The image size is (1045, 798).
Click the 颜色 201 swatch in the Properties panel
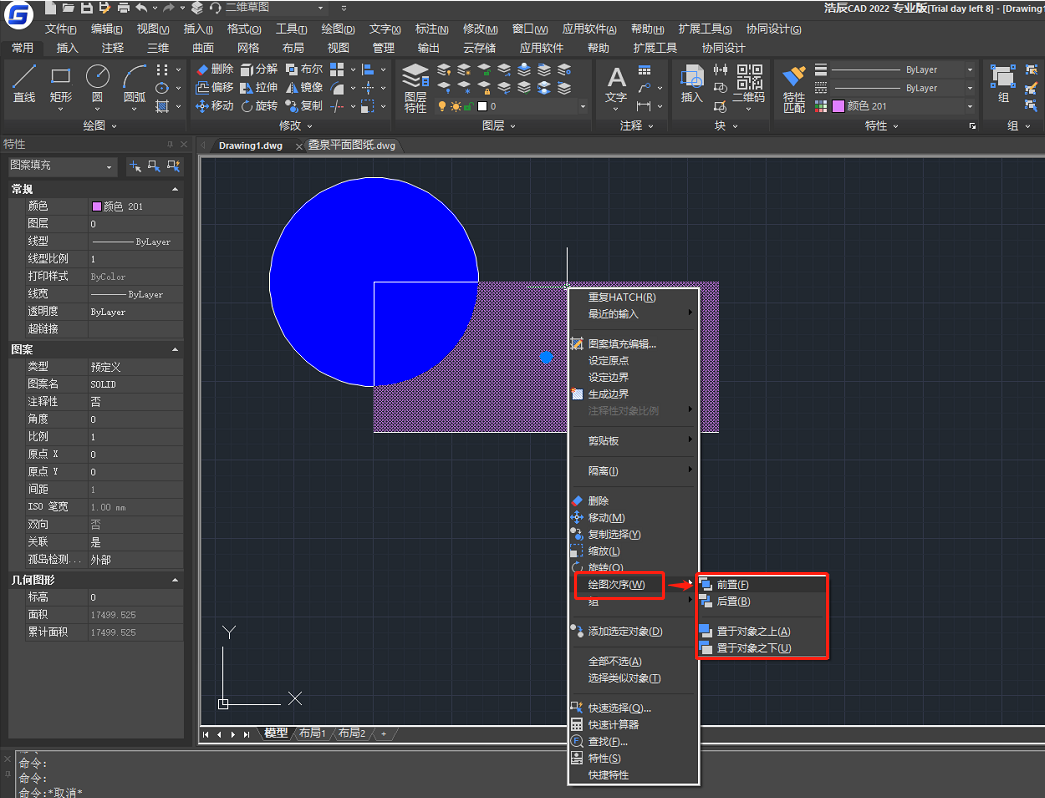point(97,207)
